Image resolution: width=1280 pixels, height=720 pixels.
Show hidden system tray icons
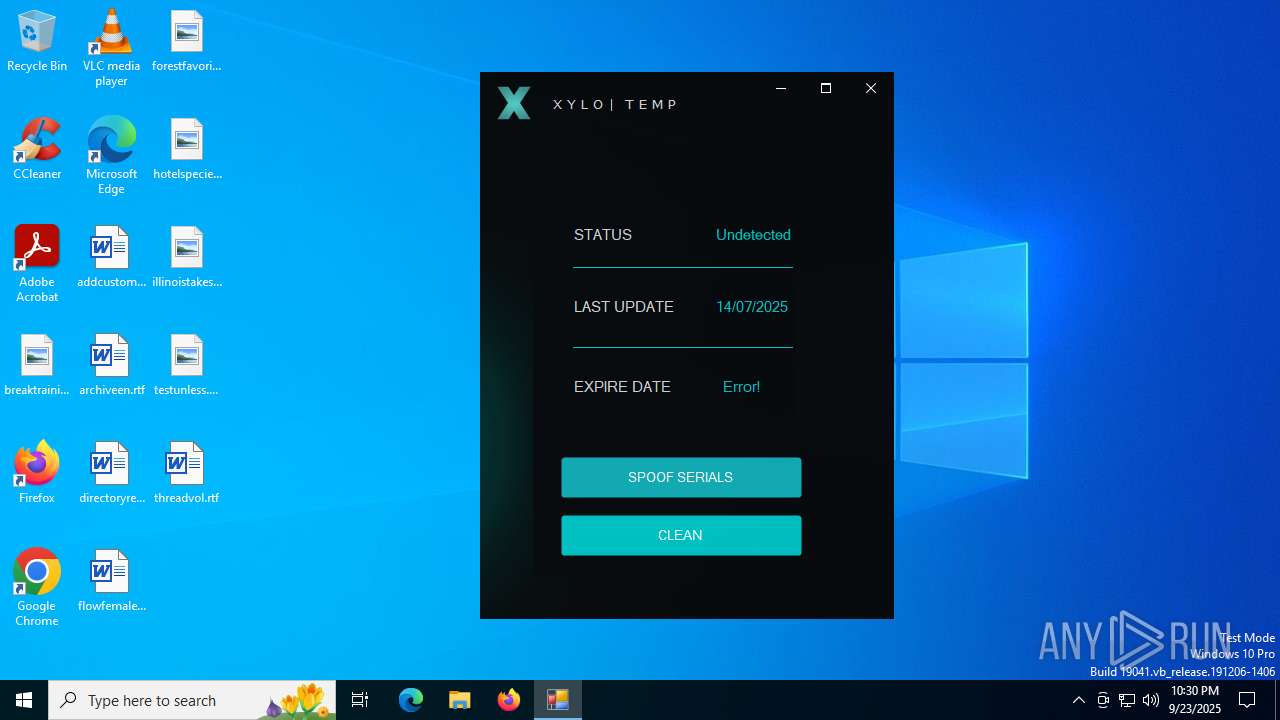(1078, 700)
